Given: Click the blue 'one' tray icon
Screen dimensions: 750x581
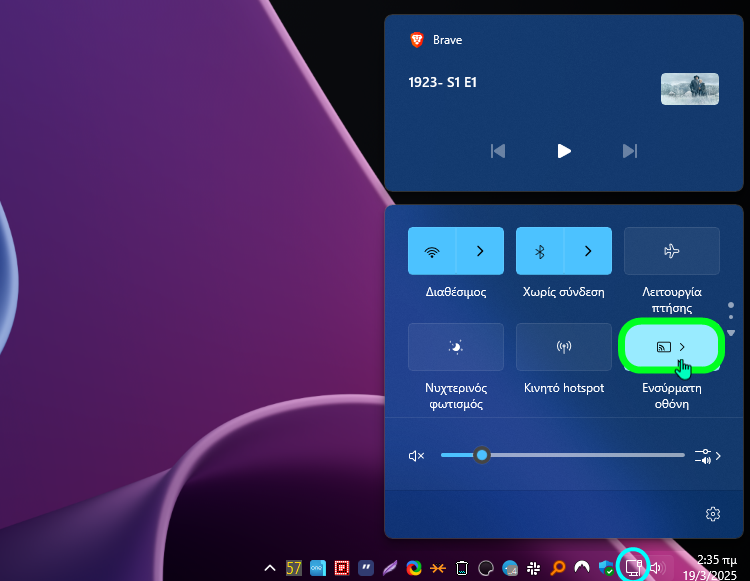Looking at the screenshot, I should [318, 568].
